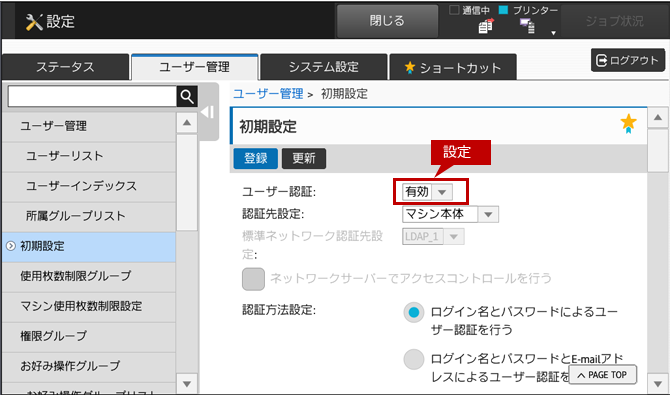
Task: Collapse the sidebar with the arrow handle
Action: pyautogui.click(x=208, y=112)
